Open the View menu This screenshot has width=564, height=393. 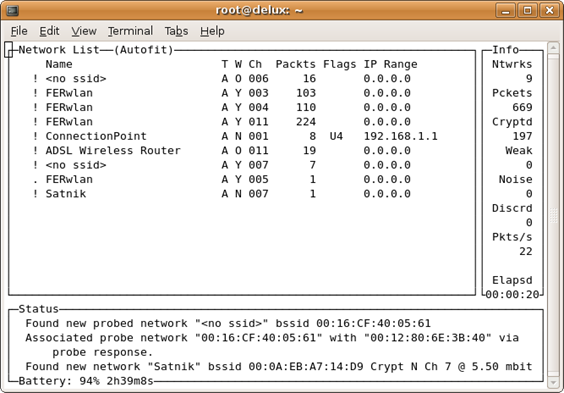click(x=84, y=31)
